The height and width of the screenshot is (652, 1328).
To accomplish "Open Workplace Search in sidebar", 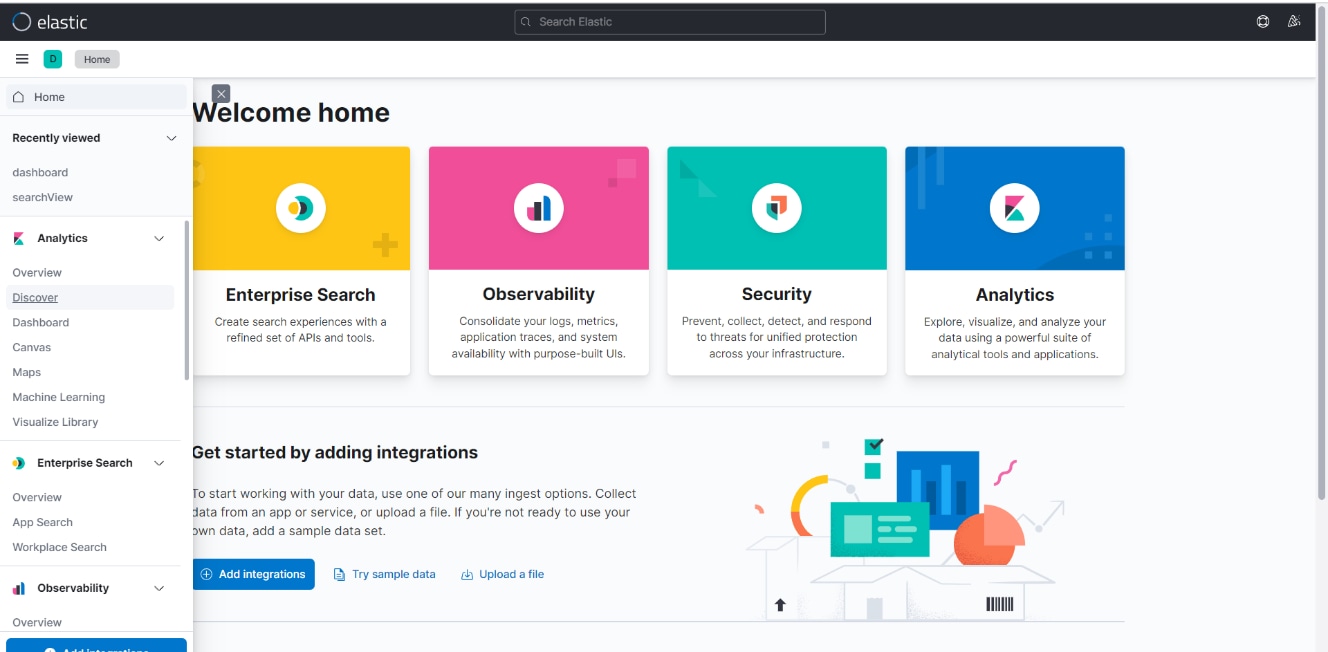I will click(x=60, y=547).
